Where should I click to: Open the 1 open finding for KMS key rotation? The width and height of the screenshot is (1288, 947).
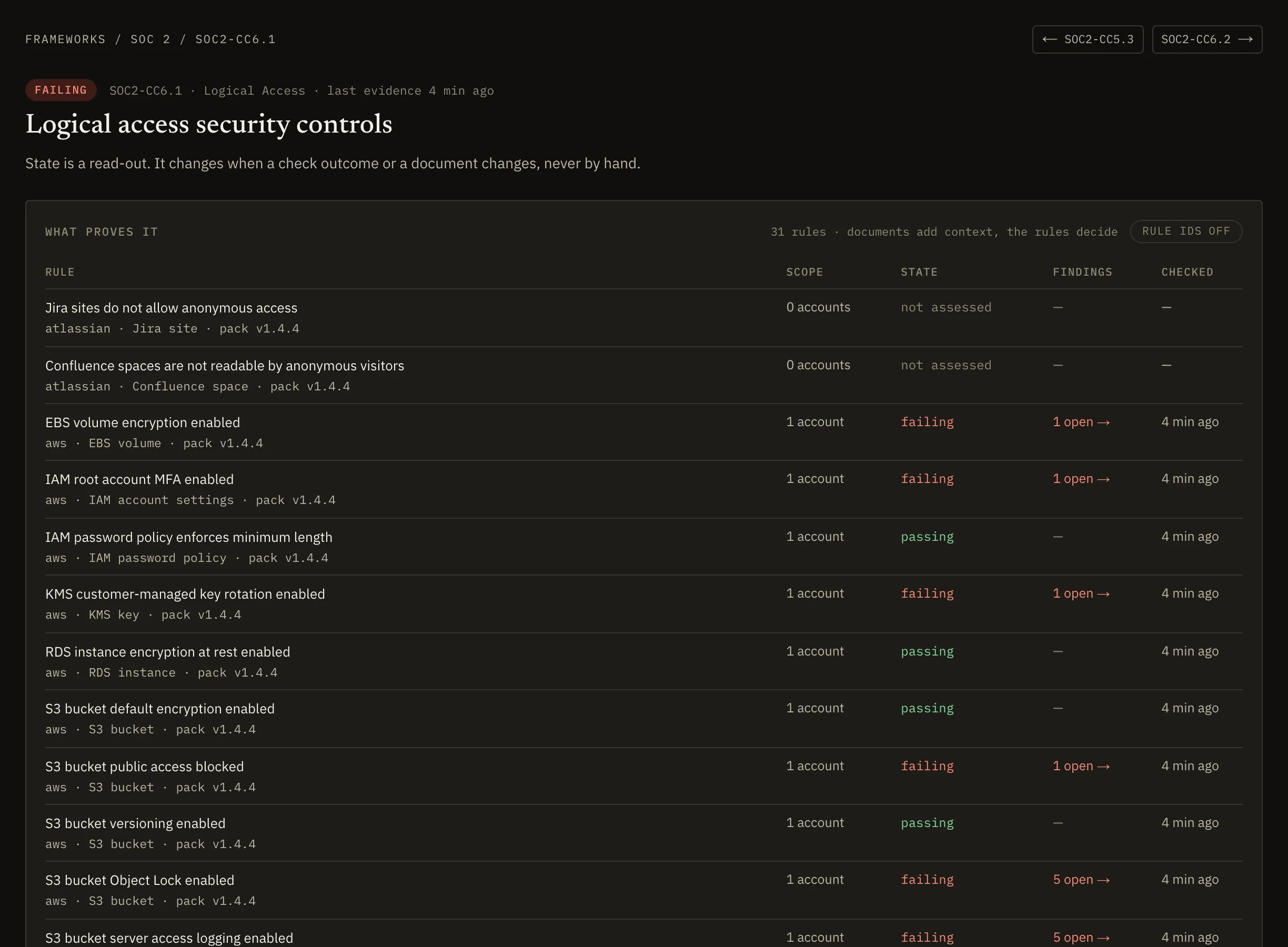pyautogui.click(x=1081, y=593)
